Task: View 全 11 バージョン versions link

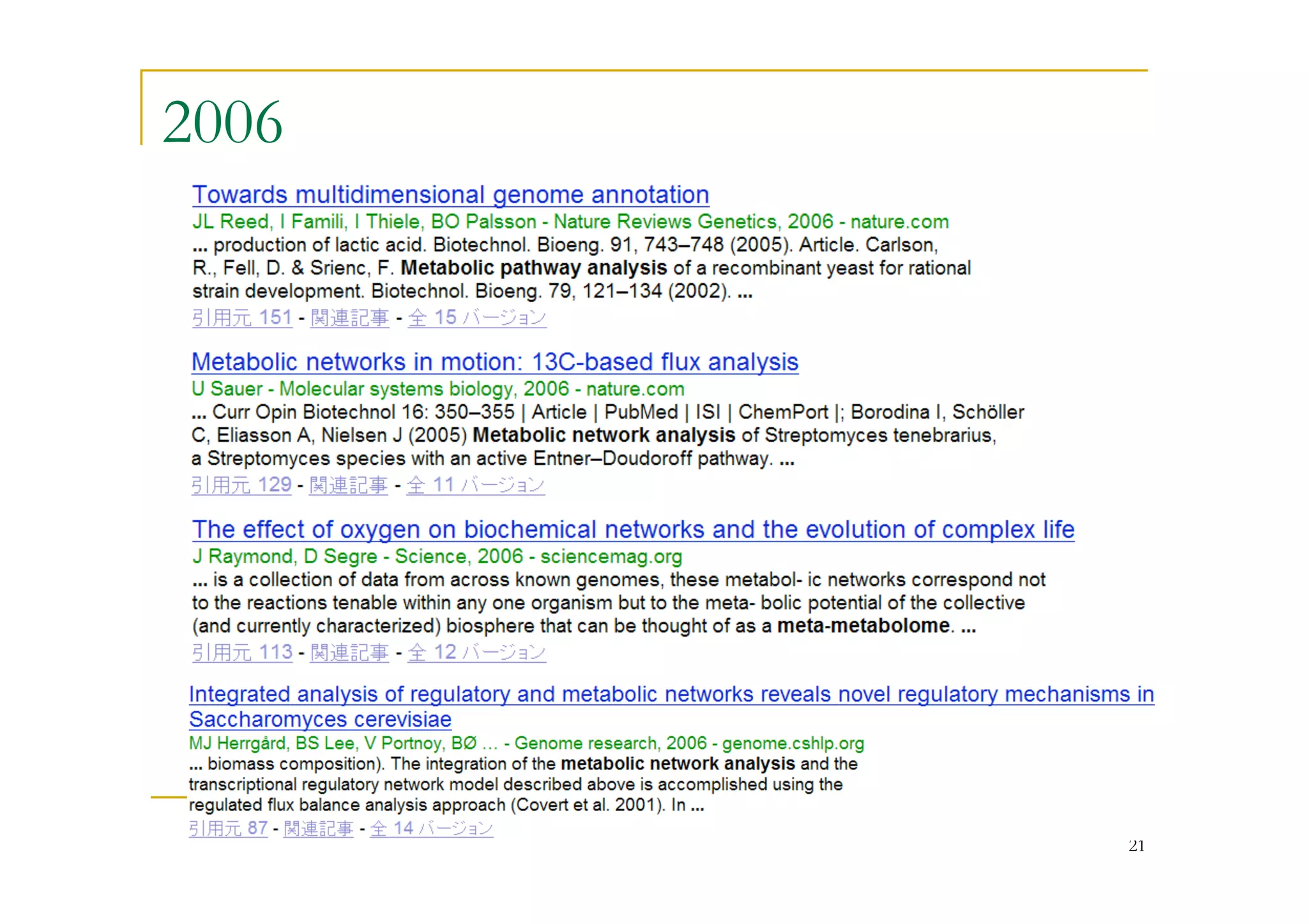Action: tap(475, 485)
